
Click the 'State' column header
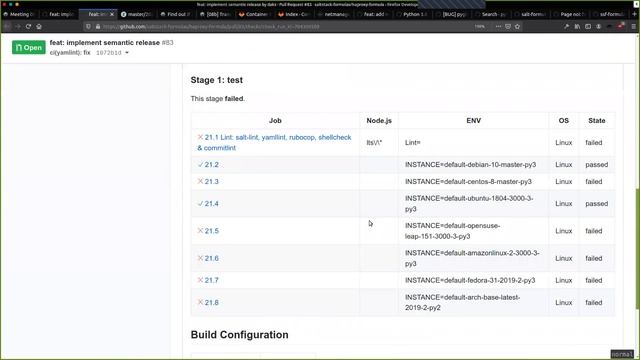point(597,120)
